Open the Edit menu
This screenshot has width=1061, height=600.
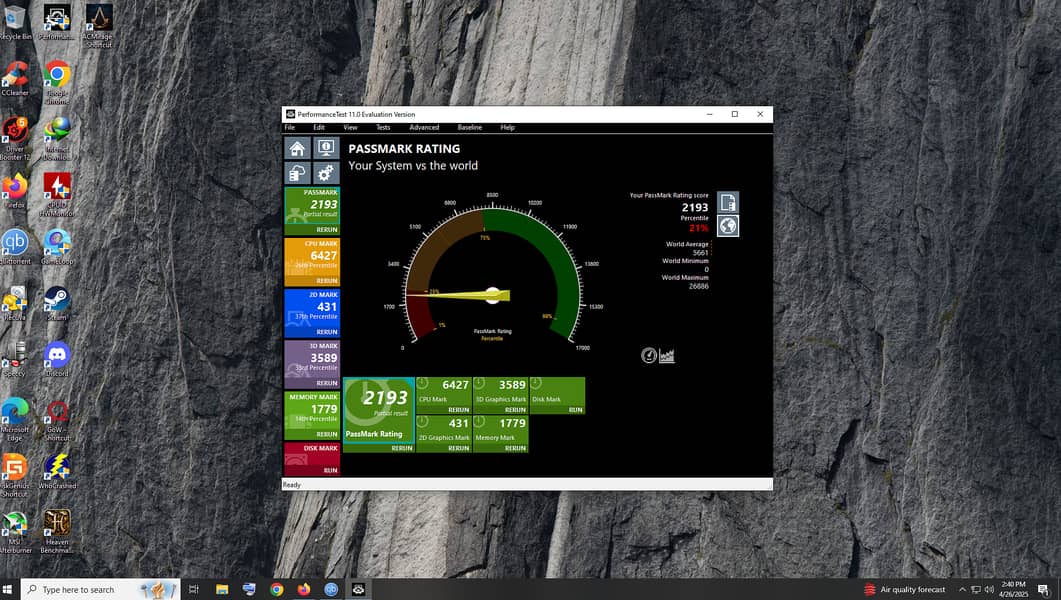point(319,127)
